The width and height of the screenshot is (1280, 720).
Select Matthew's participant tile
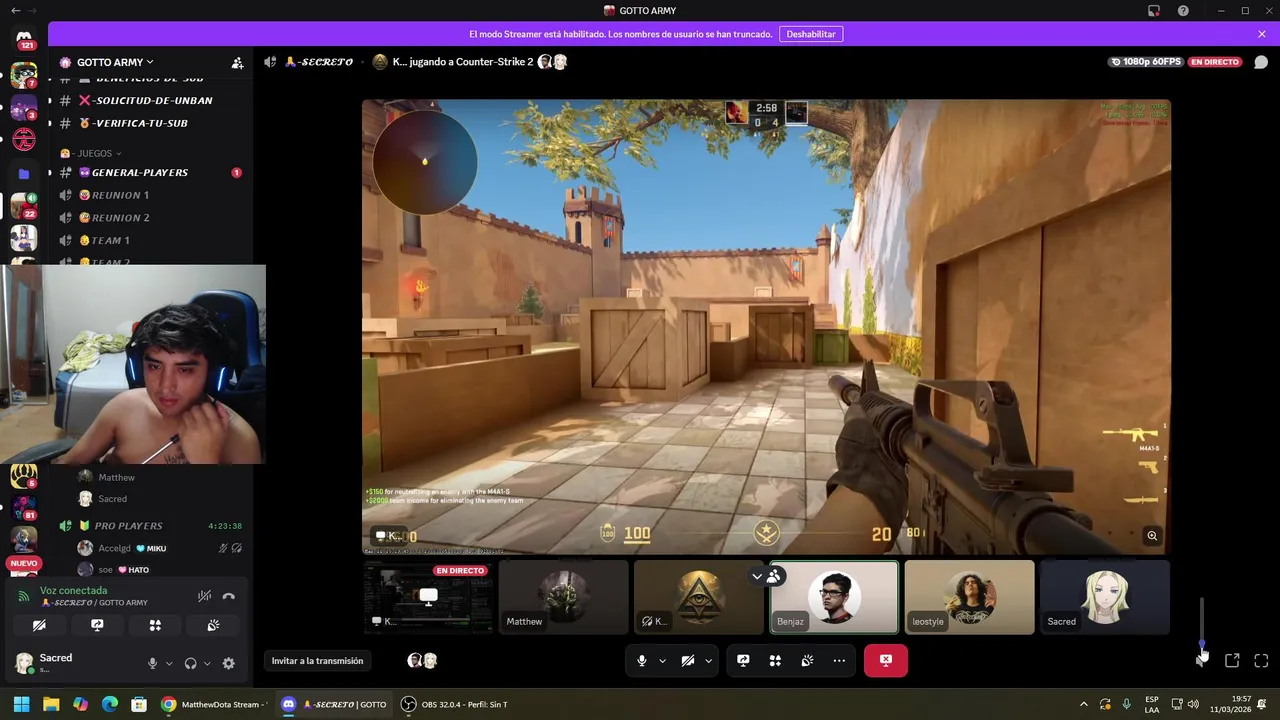pyautogui.click(x=564, y=597)
